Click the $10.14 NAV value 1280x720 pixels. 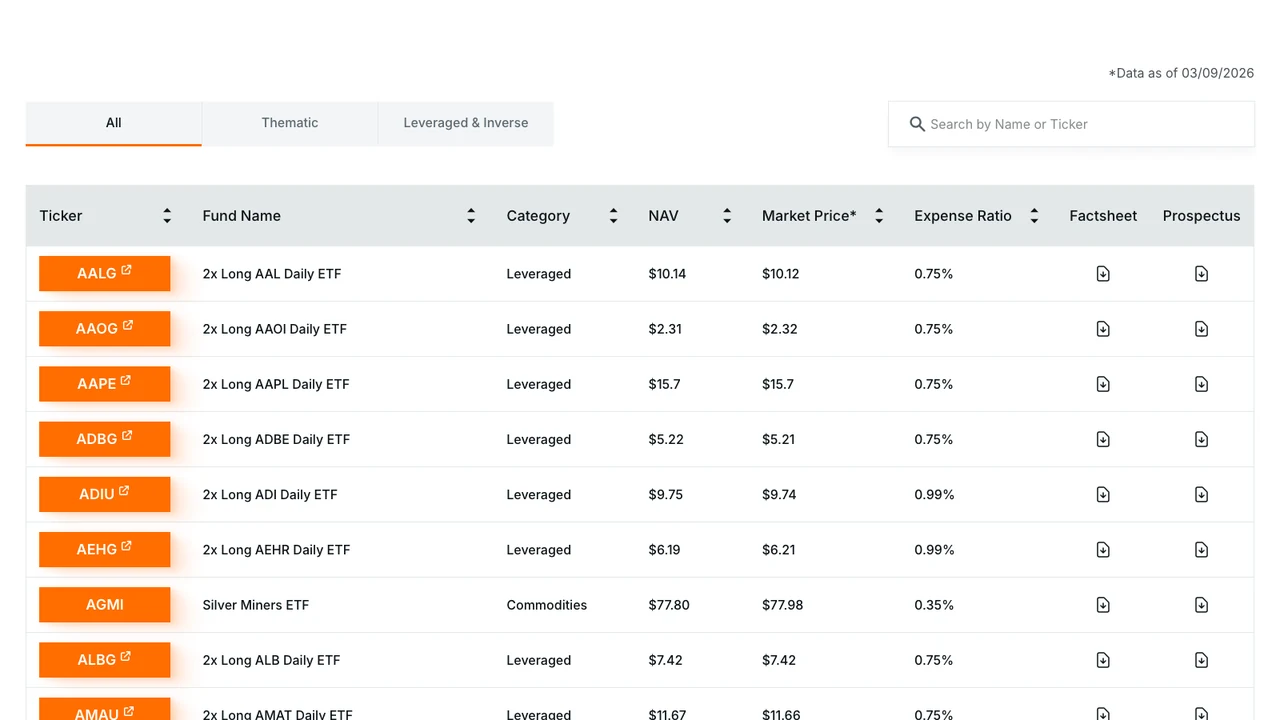point(667,274)
